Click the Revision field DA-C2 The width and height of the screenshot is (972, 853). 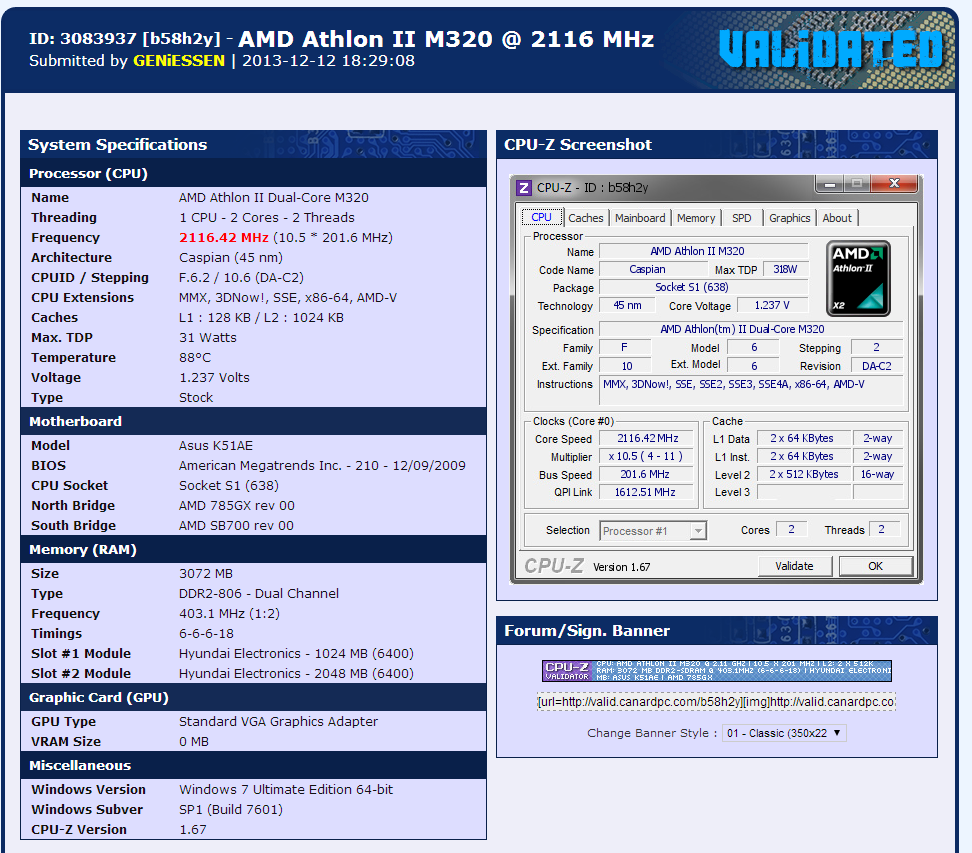pyautogui.click(x=877, y=366)
